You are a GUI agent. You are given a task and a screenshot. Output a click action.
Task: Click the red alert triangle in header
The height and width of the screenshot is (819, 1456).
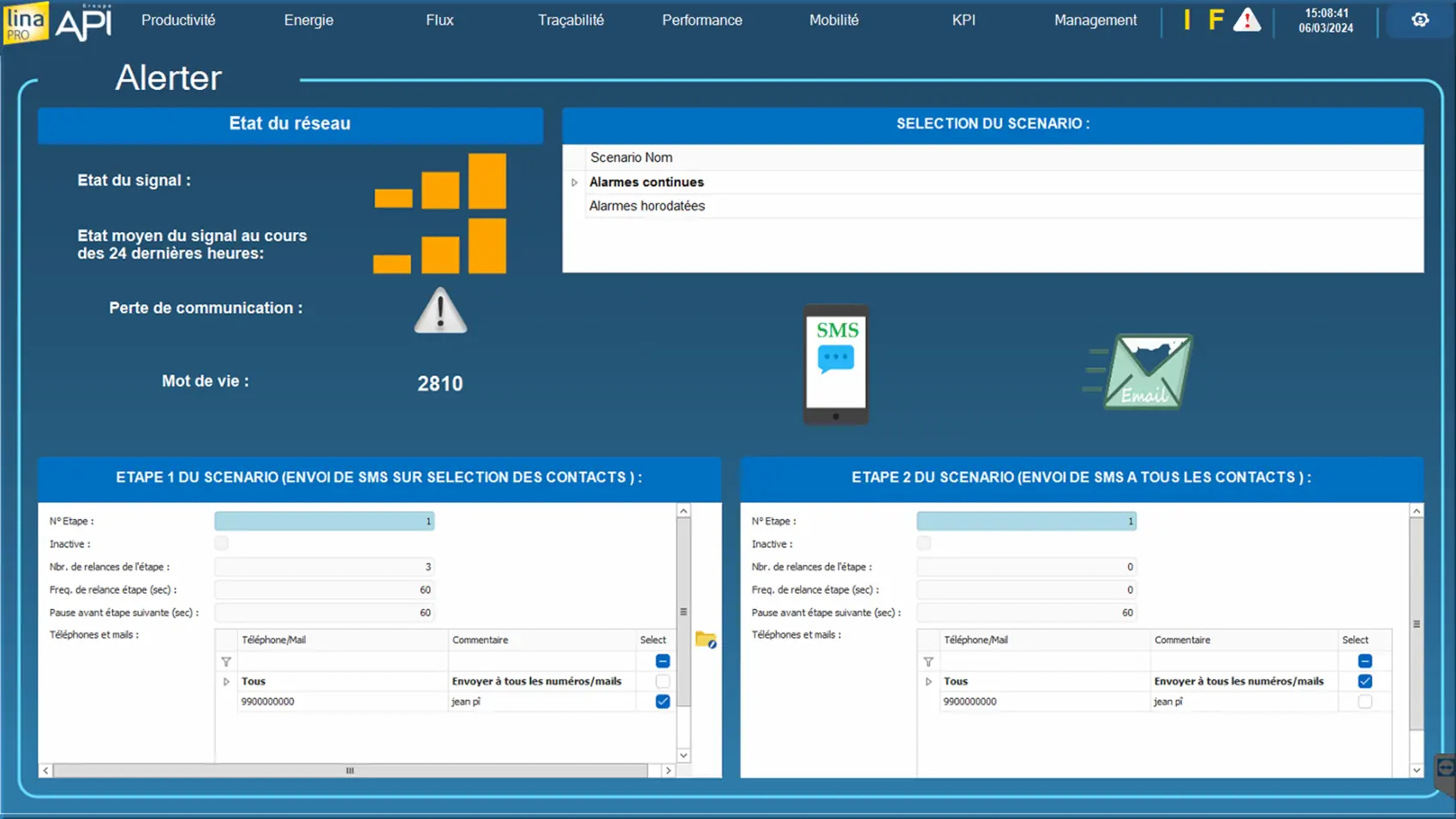pos(1246,21)
